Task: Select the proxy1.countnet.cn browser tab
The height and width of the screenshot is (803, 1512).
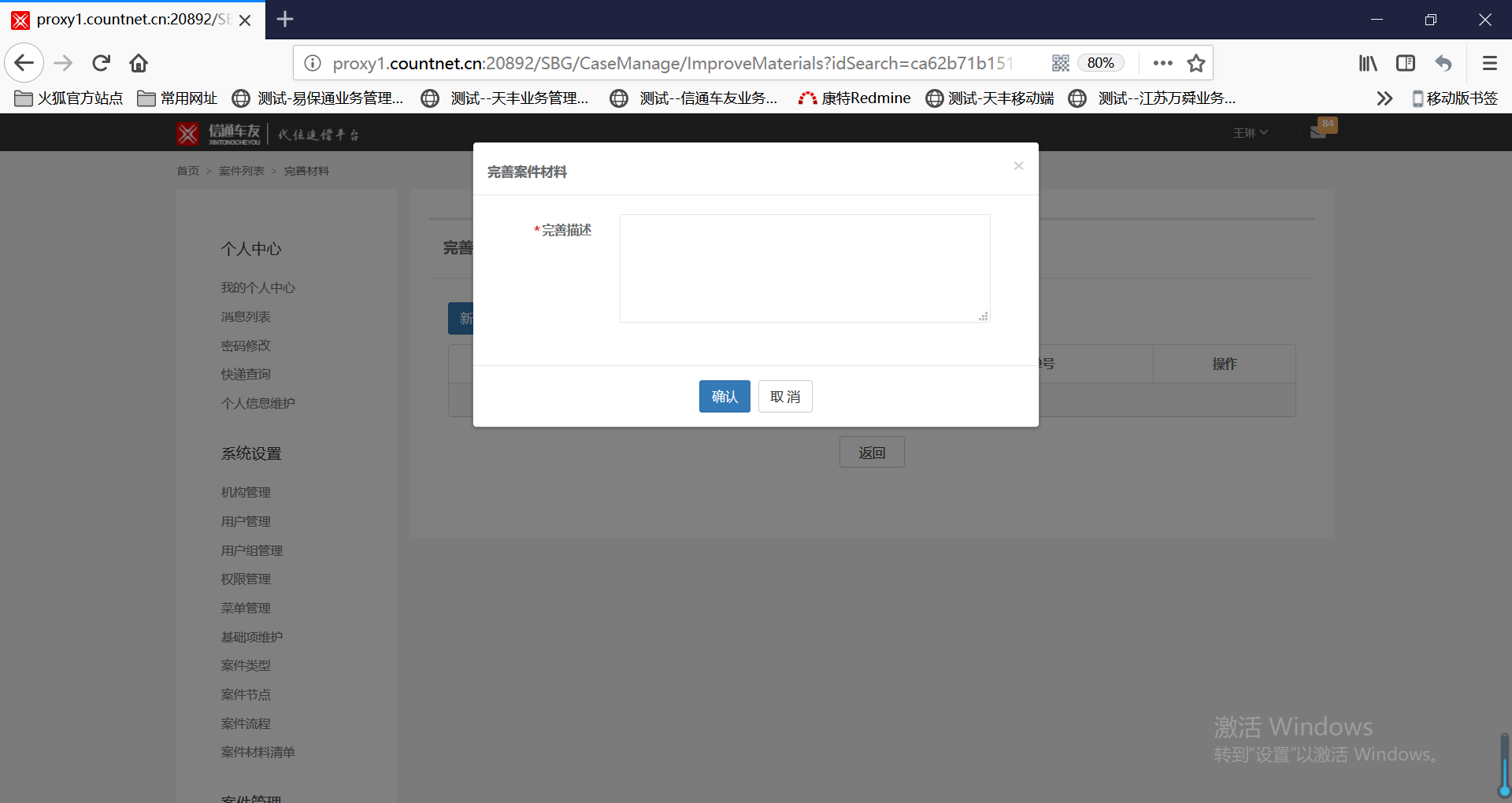Action: [x=132, y=20]
